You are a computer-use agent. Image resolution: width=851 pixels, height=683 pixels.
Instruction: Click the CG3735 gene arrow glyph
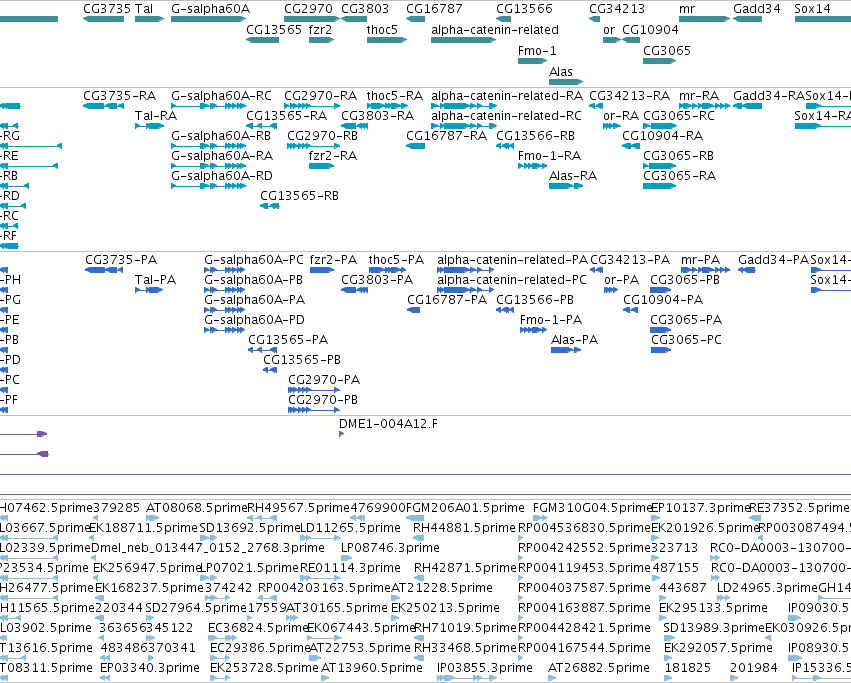(103, 19)
